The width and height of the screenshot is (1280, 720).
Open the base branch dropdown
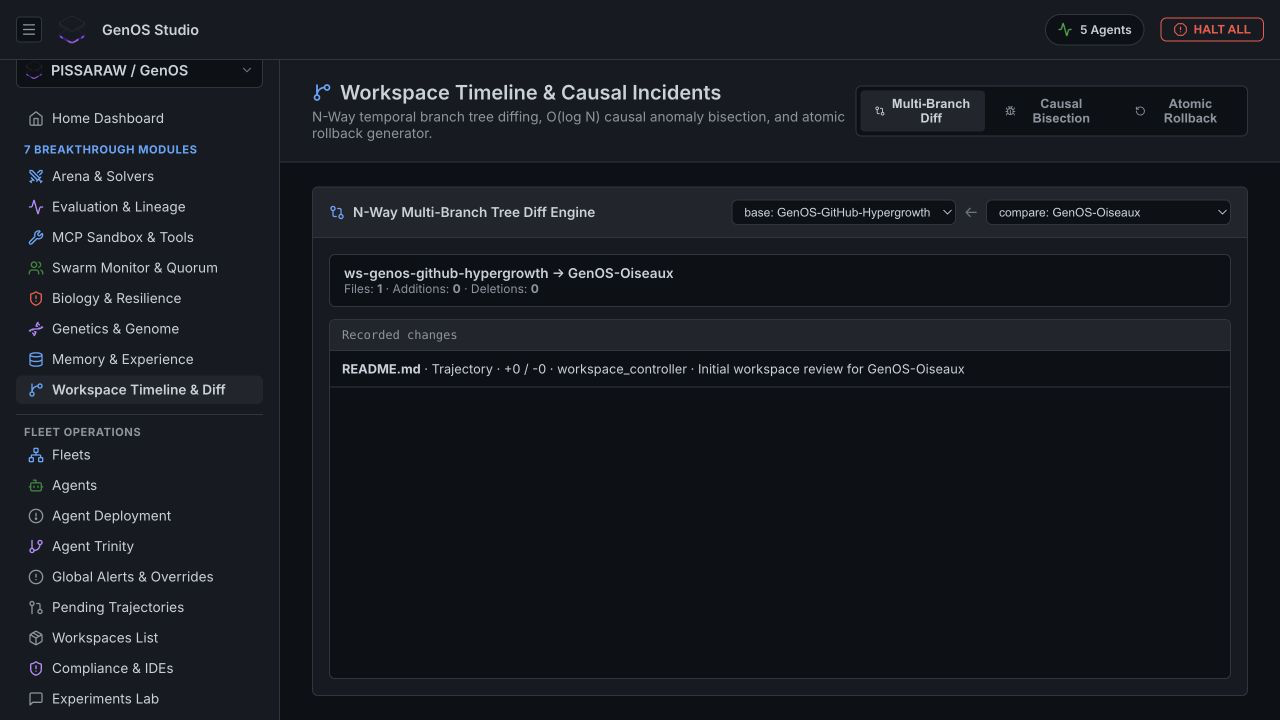click(x=843, y=212)
